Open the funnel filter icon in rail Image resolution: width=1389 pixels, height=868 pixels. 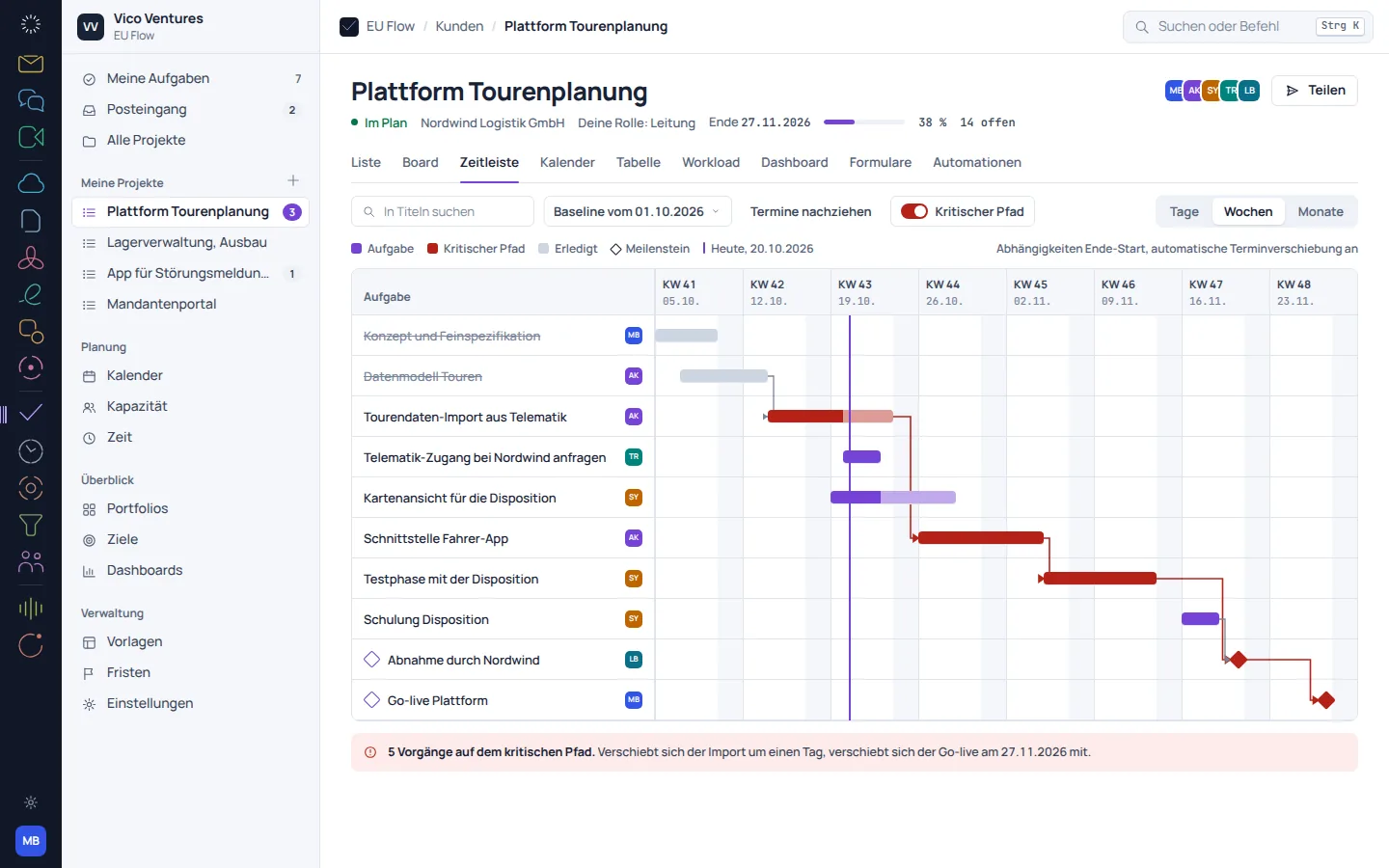tap(31, 525)
